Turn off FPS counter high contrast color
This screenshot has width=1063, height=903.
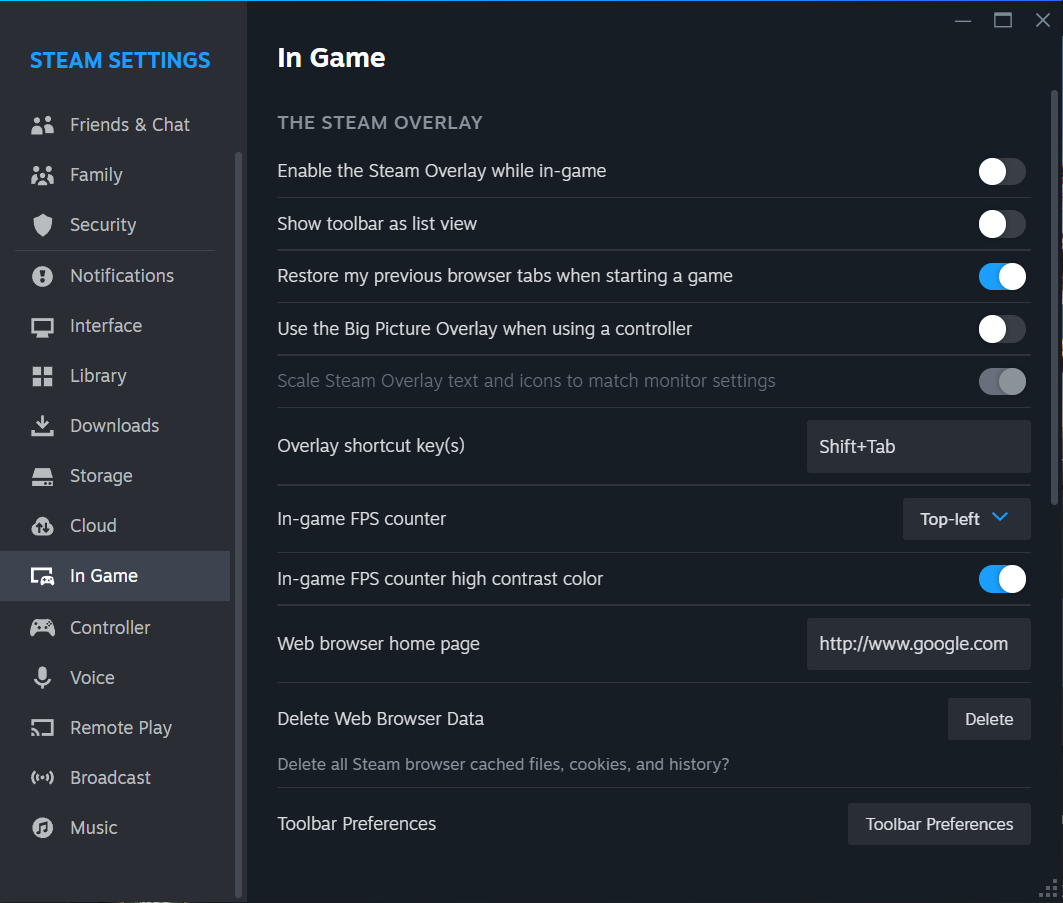point(1001,579)
